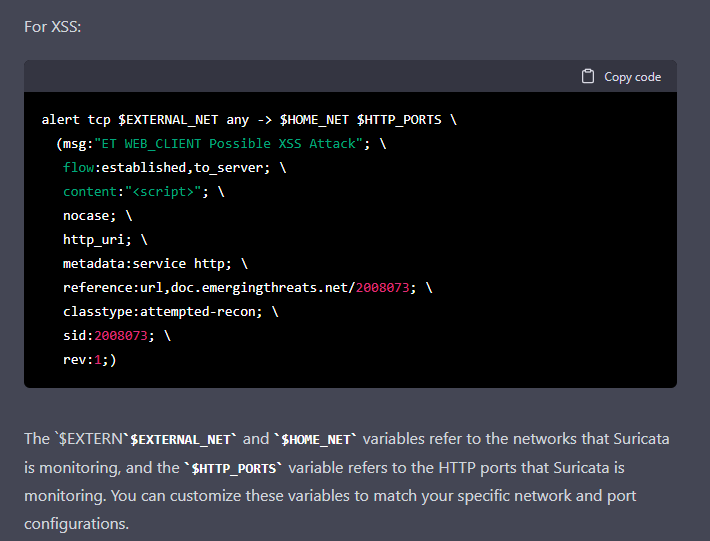Click the clipboard copy icon

point(588,77)
